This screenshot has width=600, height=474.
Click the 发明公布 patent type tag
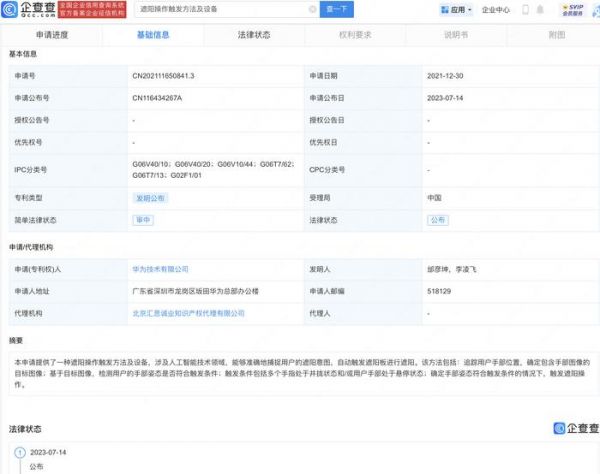150,198
